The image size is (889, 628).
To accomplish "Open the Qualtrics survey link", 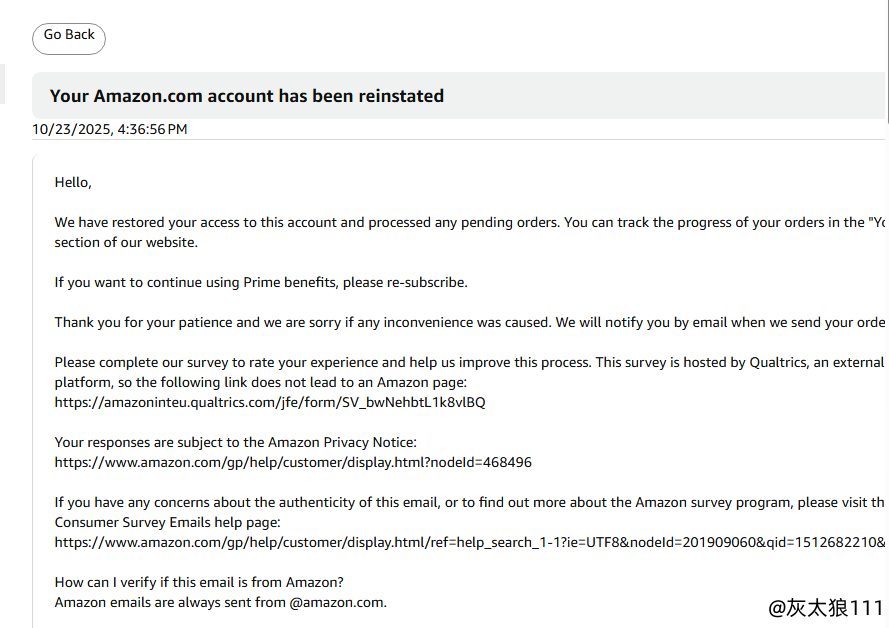I will (x=270, y=402).
